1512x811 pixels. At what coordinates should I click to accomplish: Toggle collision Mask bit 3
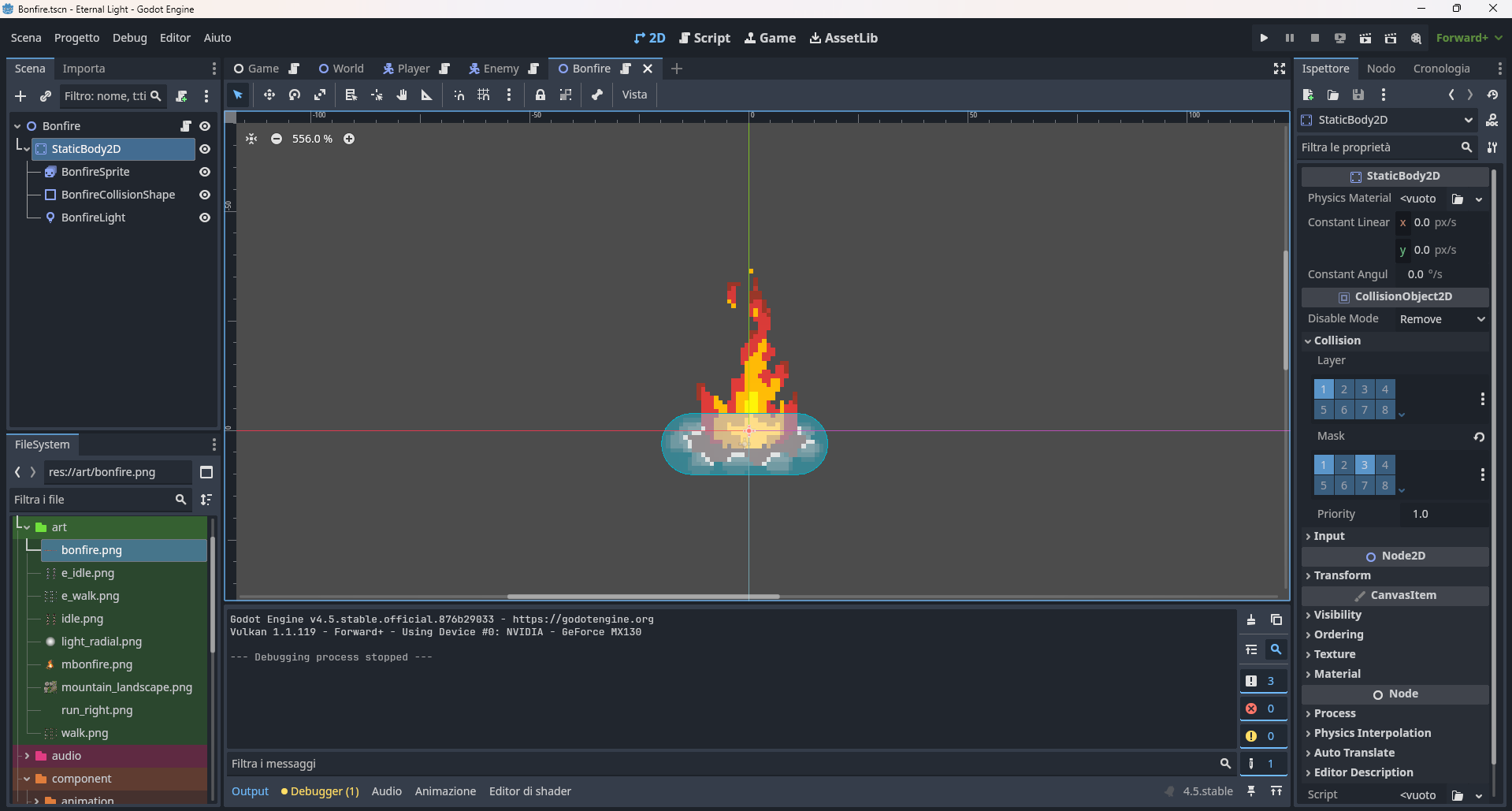point(1365,465)
